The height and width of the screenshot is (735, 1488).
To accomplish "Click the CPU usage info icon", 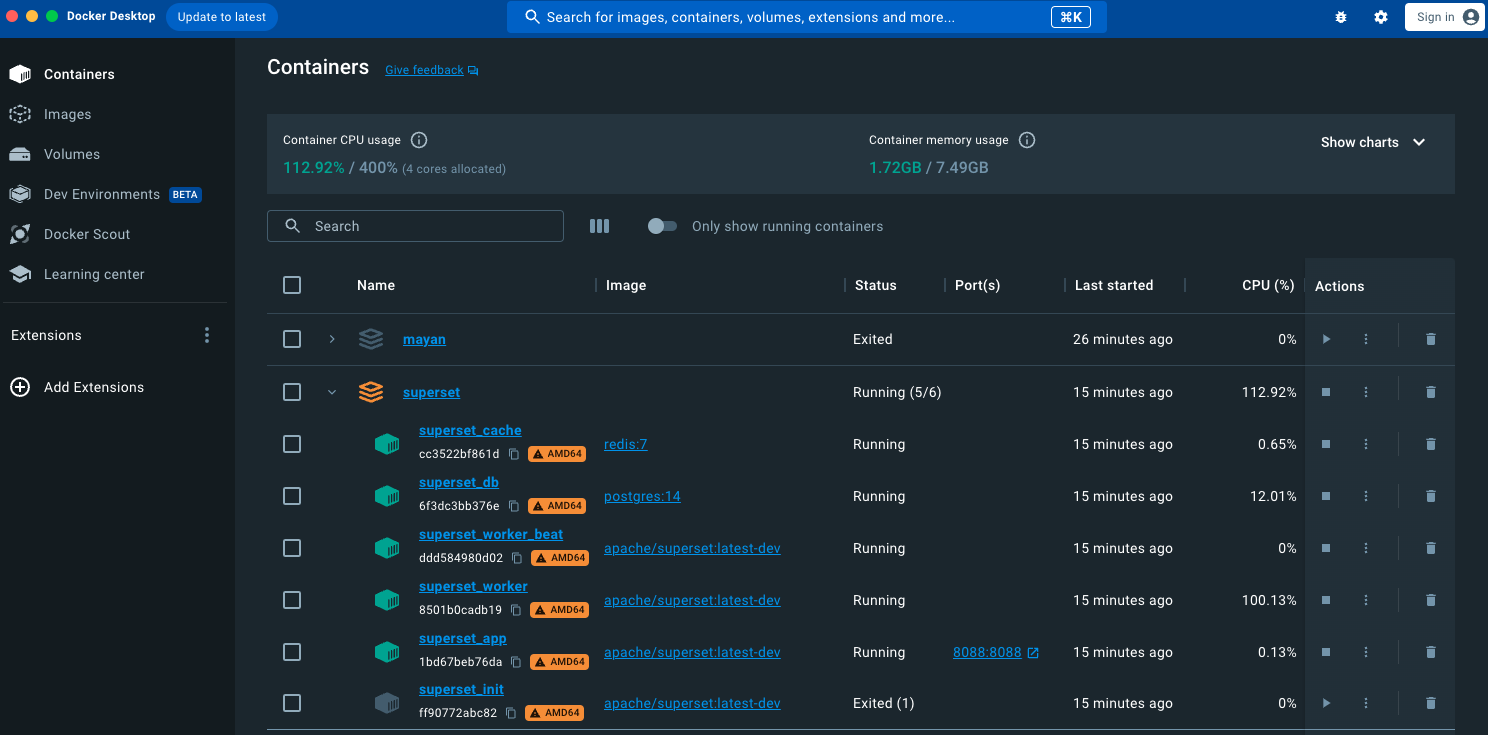I will [x=420, y=140].
